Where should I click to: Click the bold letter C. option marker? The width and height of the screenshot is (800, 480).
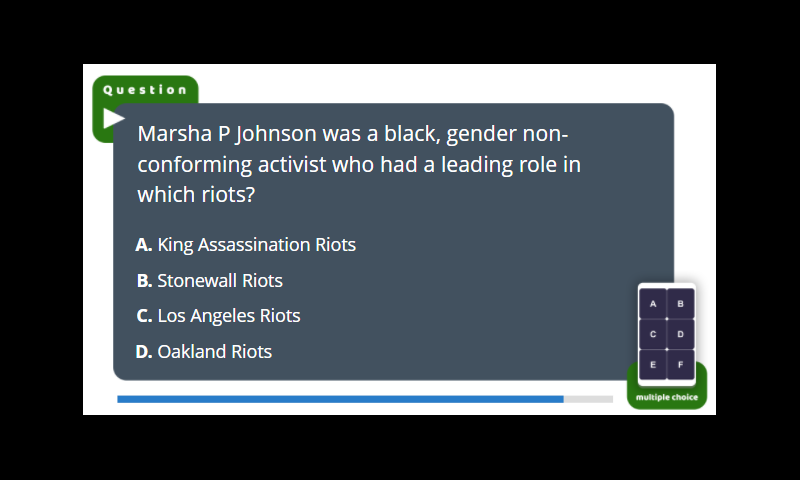pos(144,316)
